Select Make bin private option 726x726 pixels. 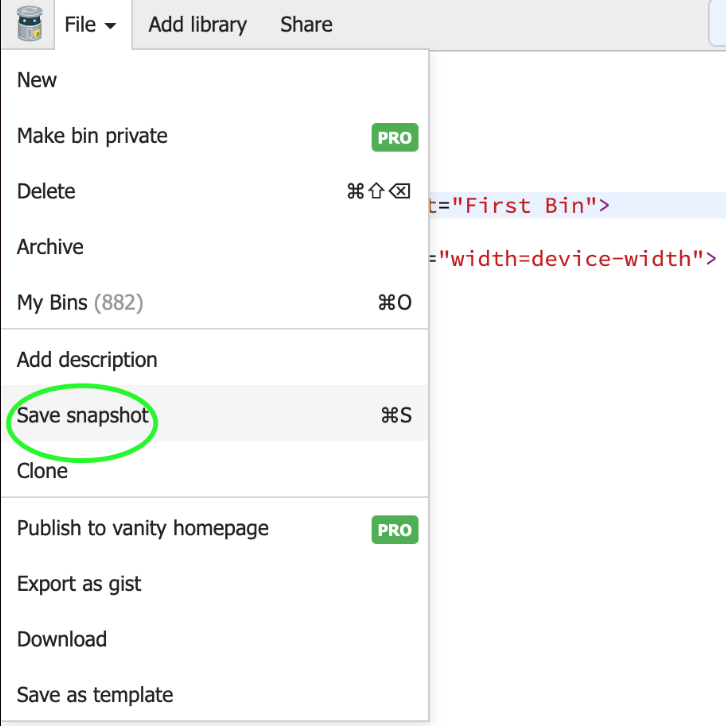point(215,136)
